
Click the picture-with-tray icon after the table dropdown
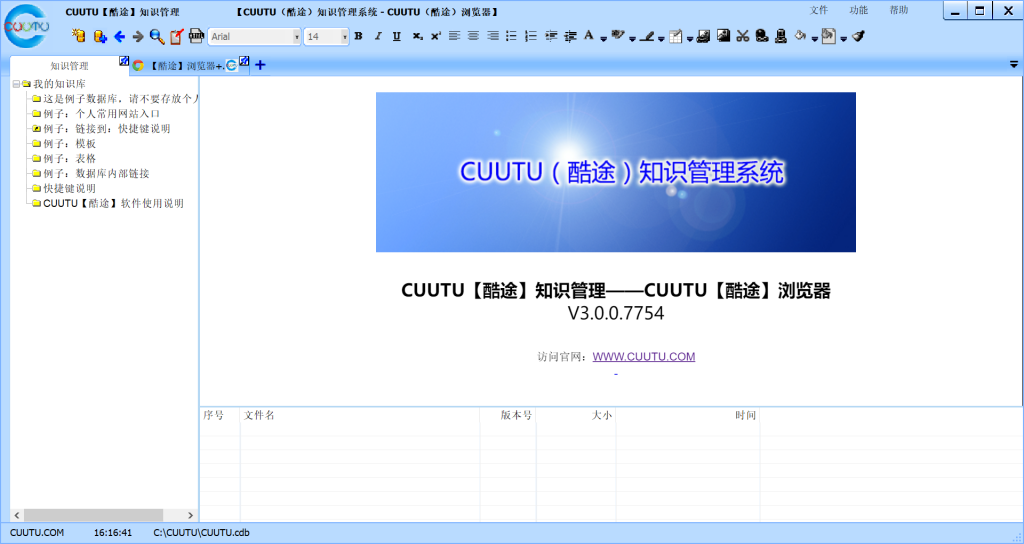pyautogui.click(x=703, y=37)
